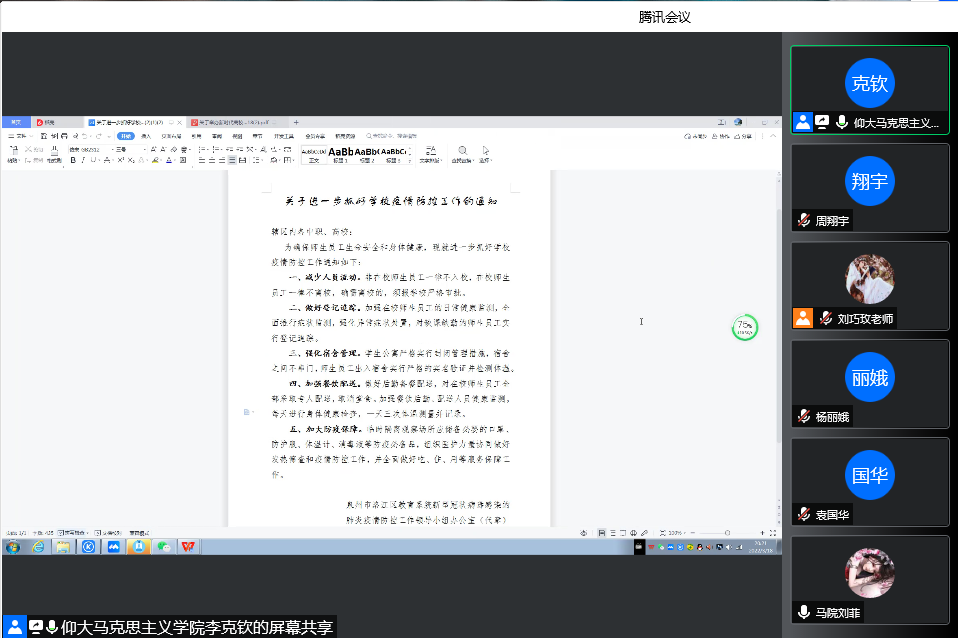Viewport: 958px width, 638px height.
Task: Select the 插入 ribbon tab
Action: (x=146, y=135)
